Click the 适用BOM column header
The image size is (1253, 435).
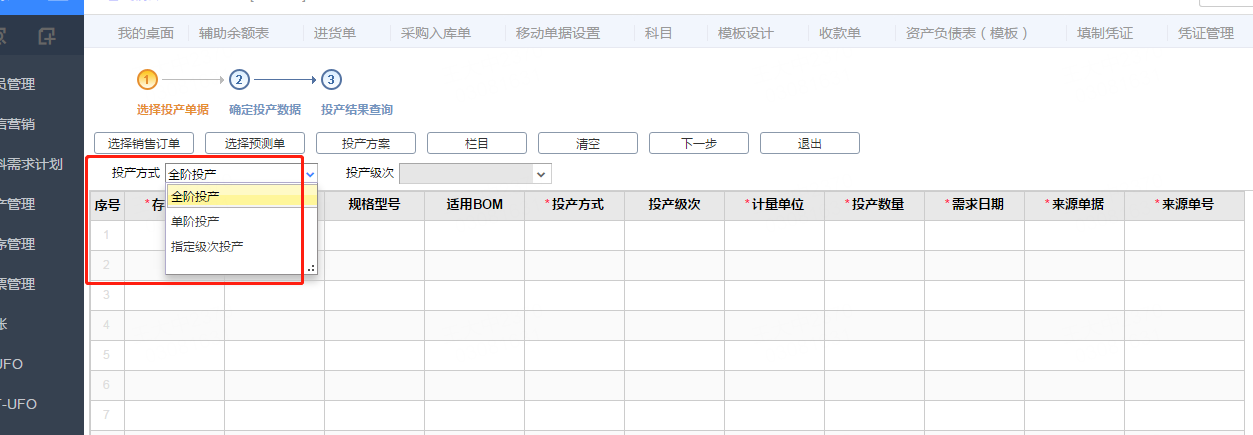474,205
